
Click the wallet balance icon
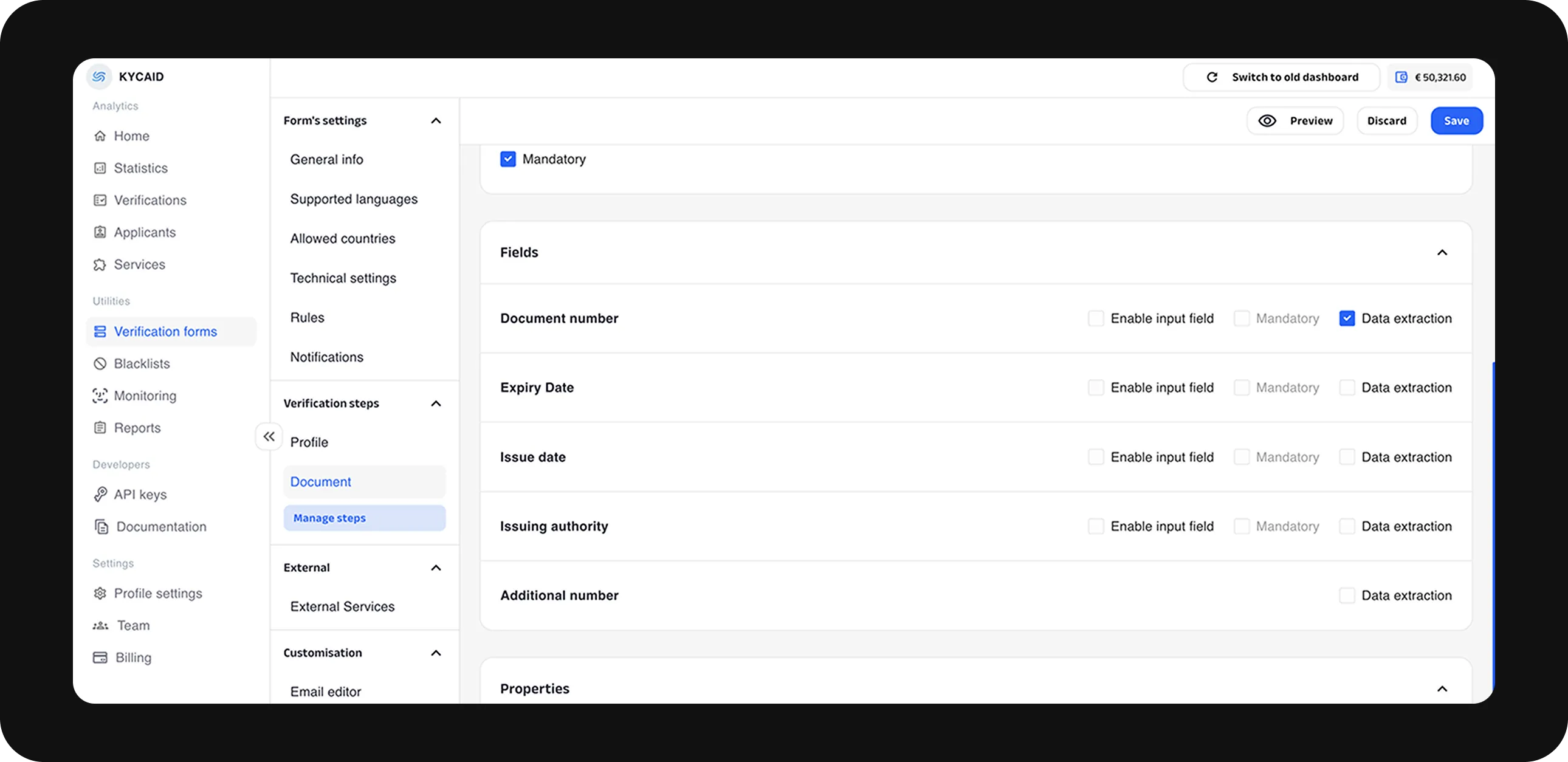[1401, 77]
